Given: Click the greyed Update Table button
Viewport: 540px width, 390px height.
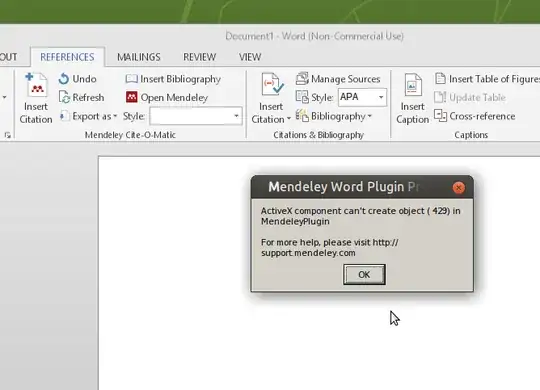Looking at the screenshot, I should tap(470, 98).
